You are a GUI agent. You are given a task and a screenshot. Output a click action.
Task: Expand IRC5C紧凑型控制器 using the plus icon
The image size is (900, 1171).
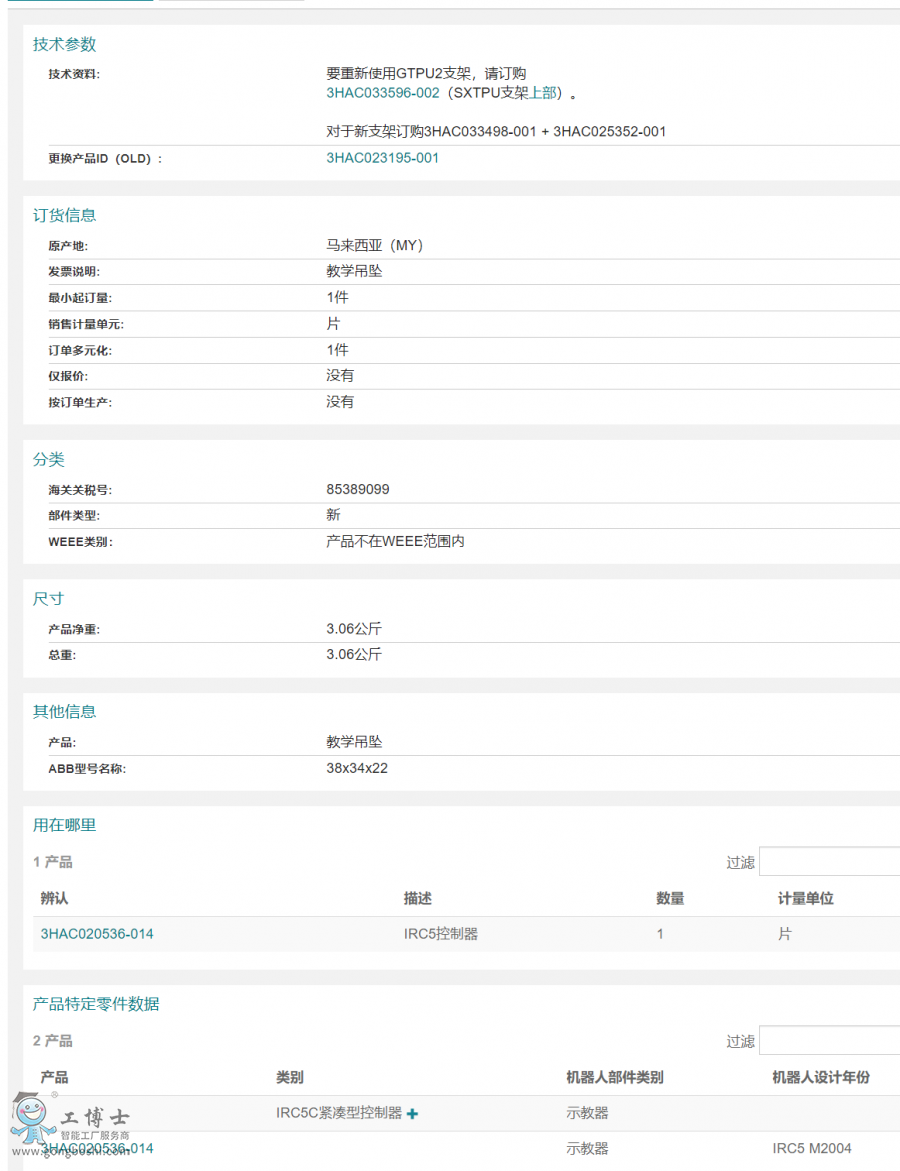[x=412, y=1113]
